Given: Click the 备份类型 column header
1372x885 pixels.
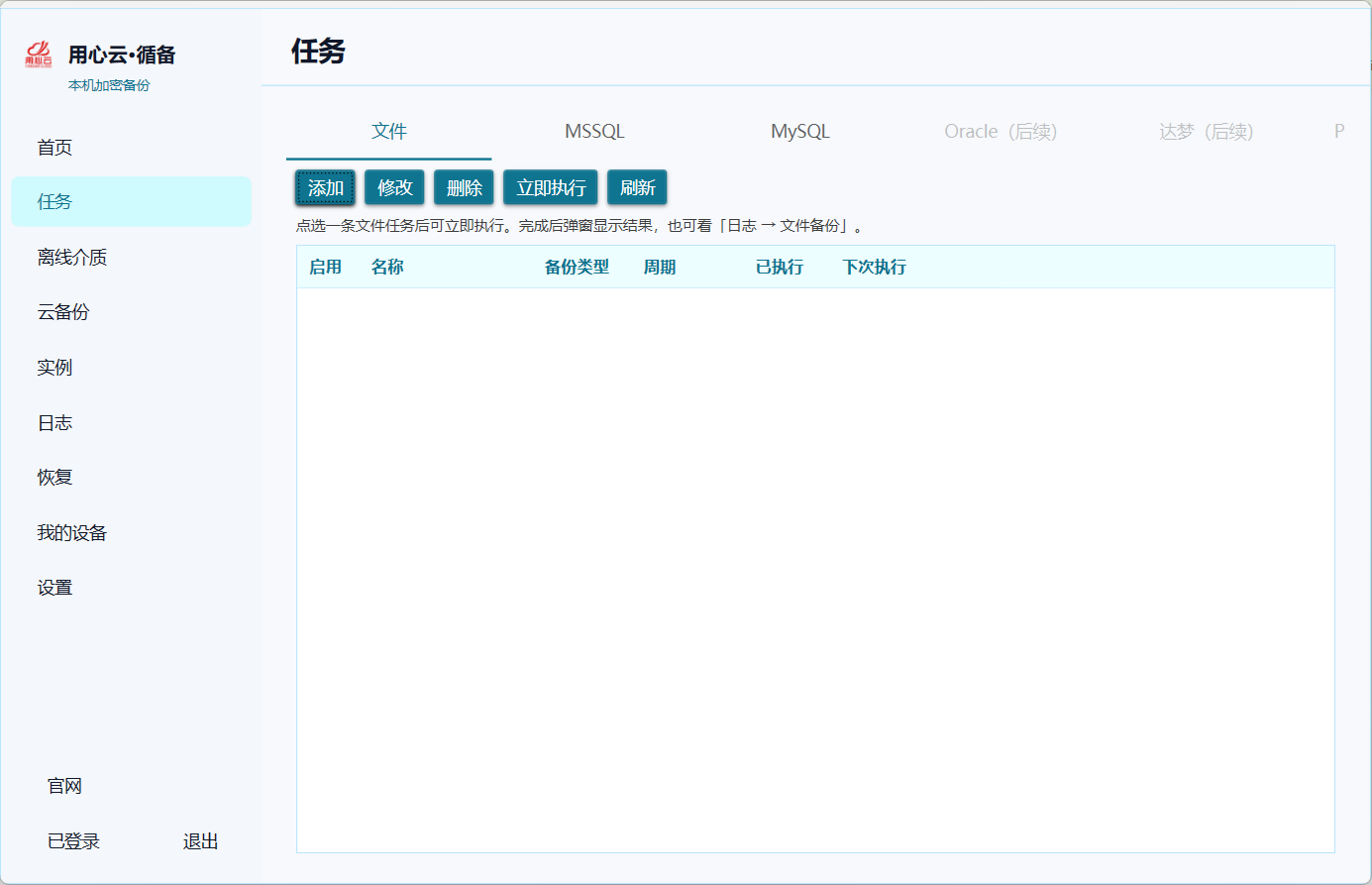Looking at the screenshot, I should [x=577, y=267].
